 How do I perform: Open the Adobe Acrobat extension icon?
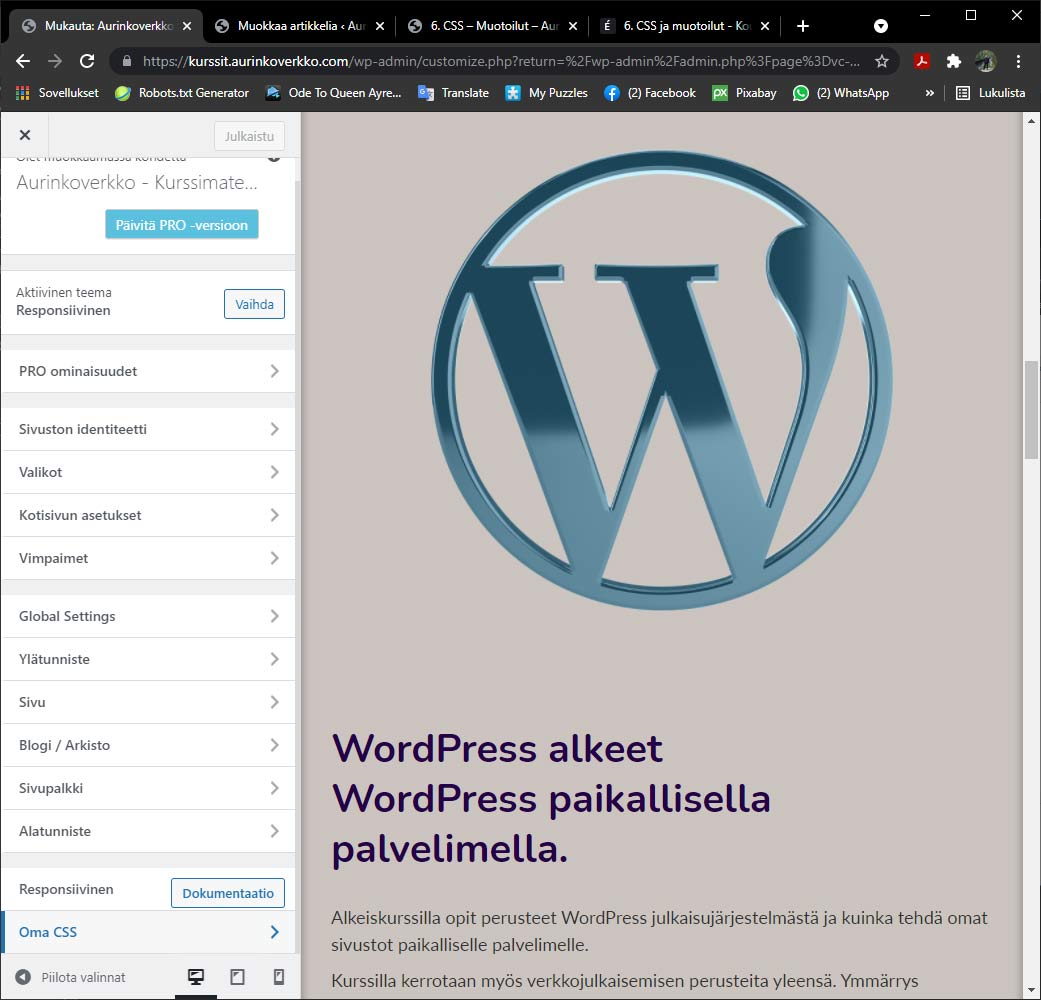coord(921,61)
